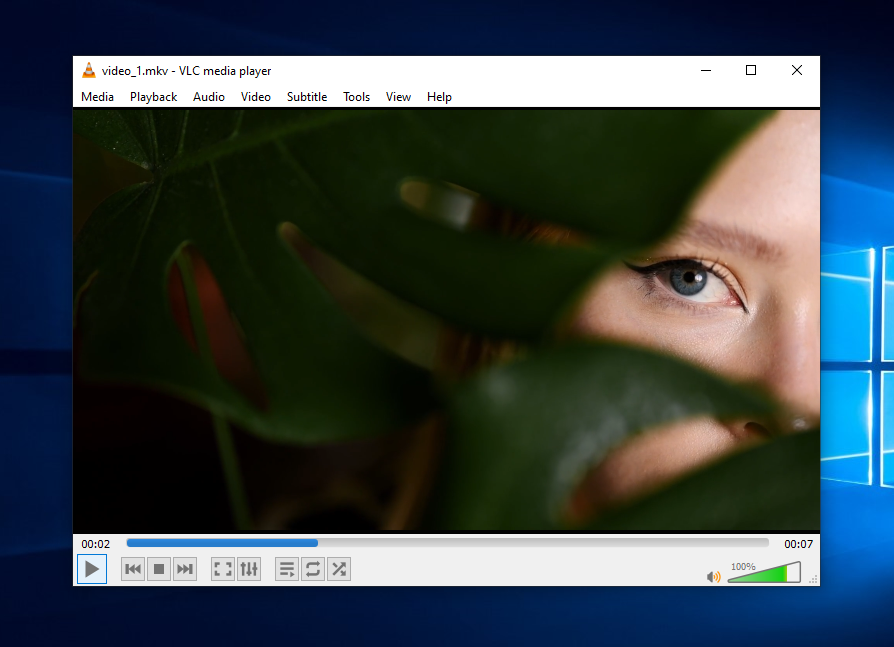The width and height of the screenshot is (894, 647).
Task: Toggle loop repeat mode
Action: (x=313, y=569)
